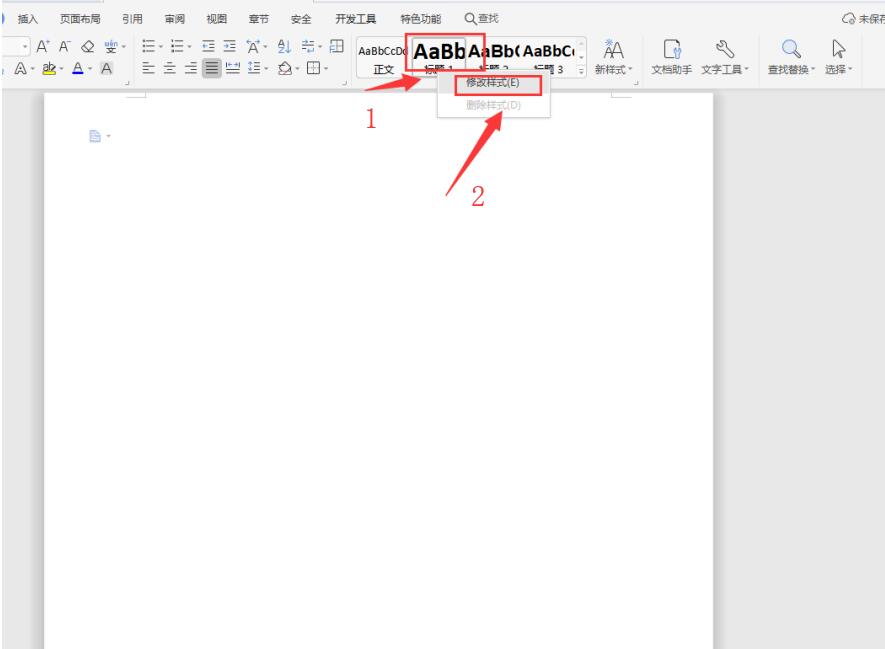Open the font color dropdown arrow
Screen dimensions: 885x649
[x=91, y=69]
